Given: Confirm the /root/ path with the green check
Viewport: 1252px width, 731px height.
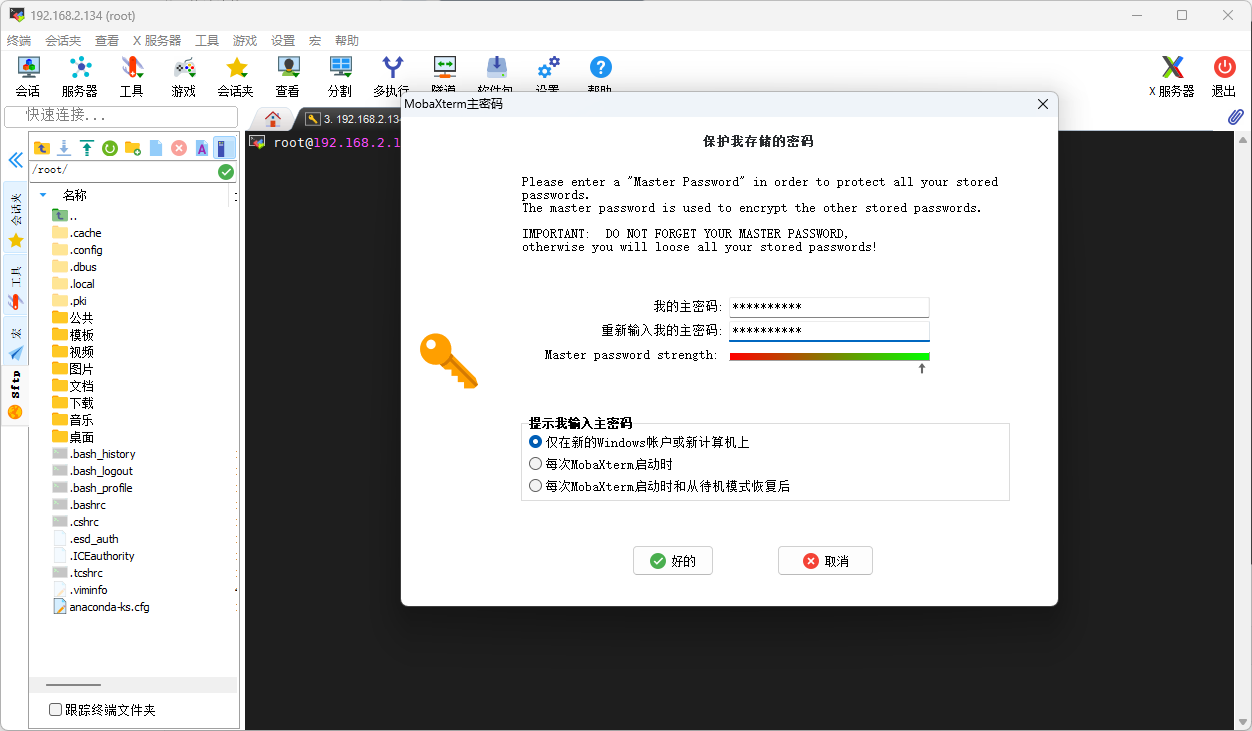Looking at the screenshot, I should click(226, 172).
